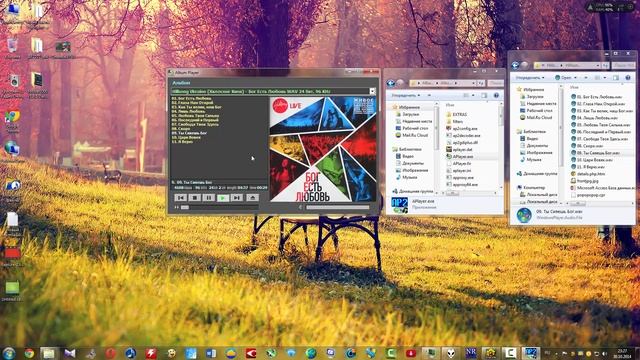The height and width of the screenshot is (360, 640).
Task: Click Домашняя группа in album files window
Action: tap(537, 173)
